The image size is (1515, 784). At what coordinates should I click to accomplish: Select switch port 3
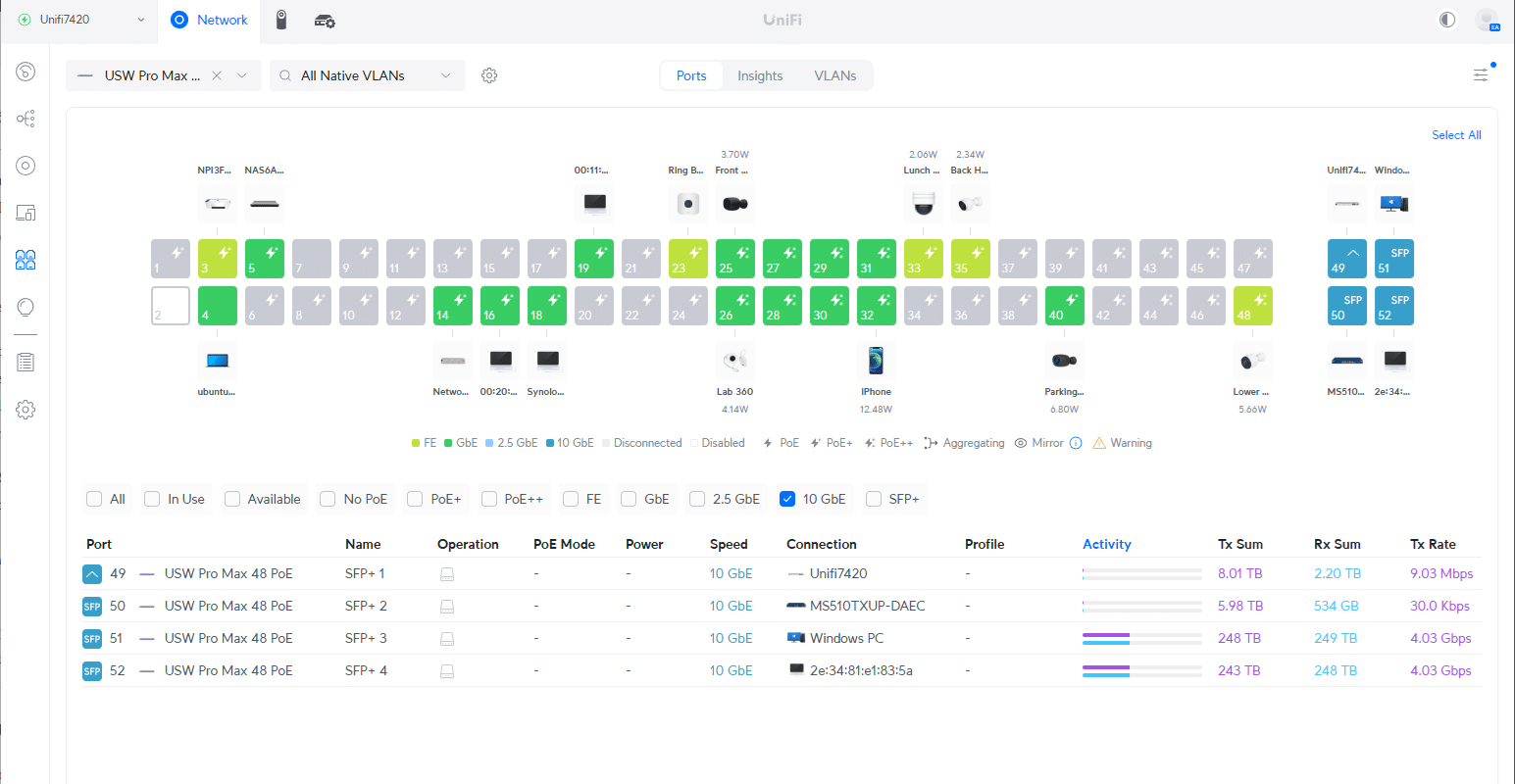tap(218, 259)
